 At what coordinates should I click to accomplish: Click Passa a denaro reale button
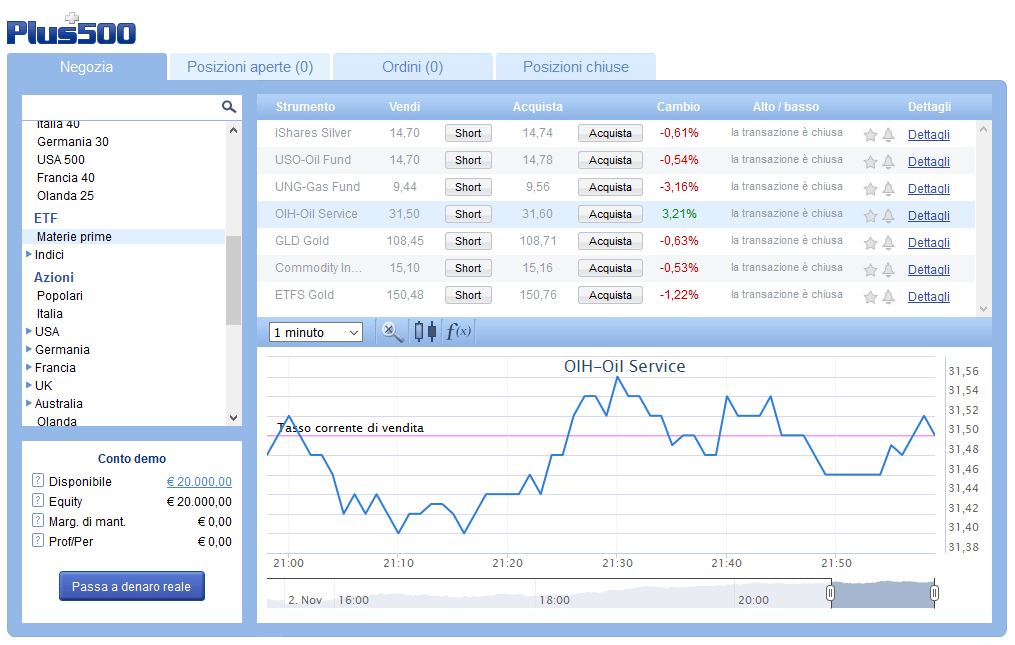click(132, 586)
